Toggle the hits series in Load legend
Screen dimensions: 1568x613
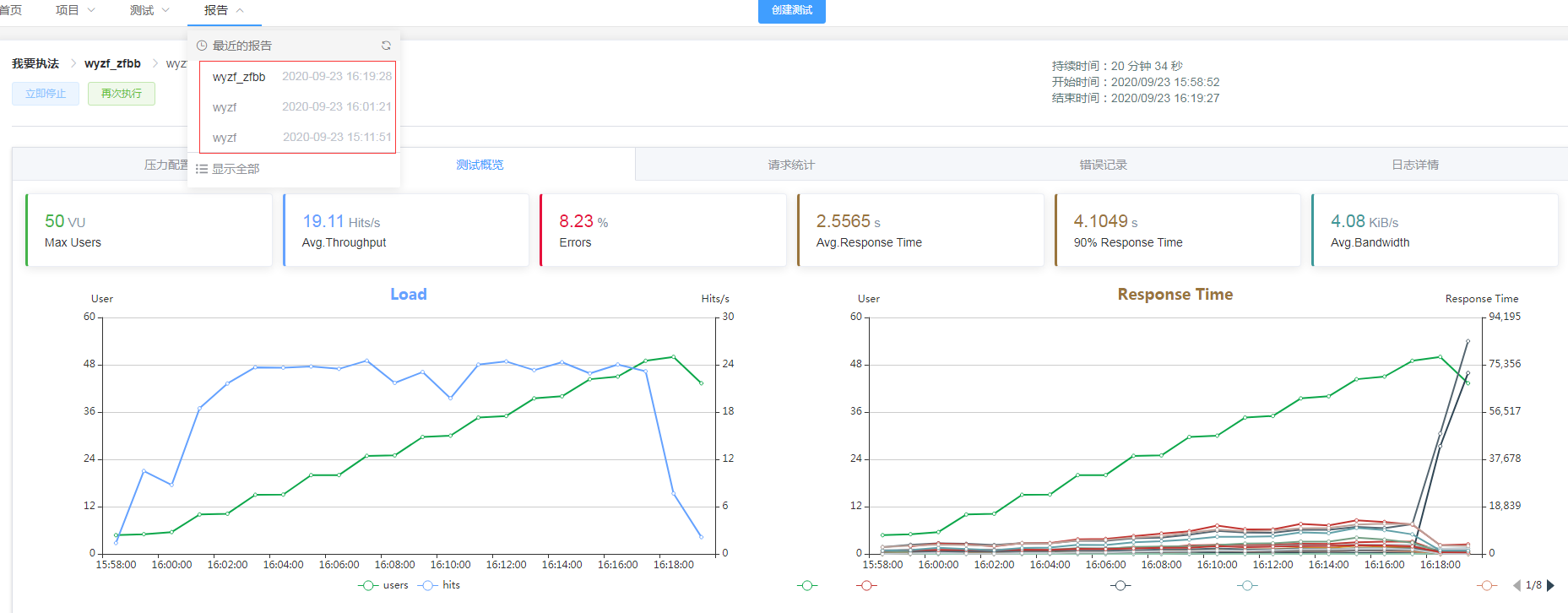click(x=439, y=585)
